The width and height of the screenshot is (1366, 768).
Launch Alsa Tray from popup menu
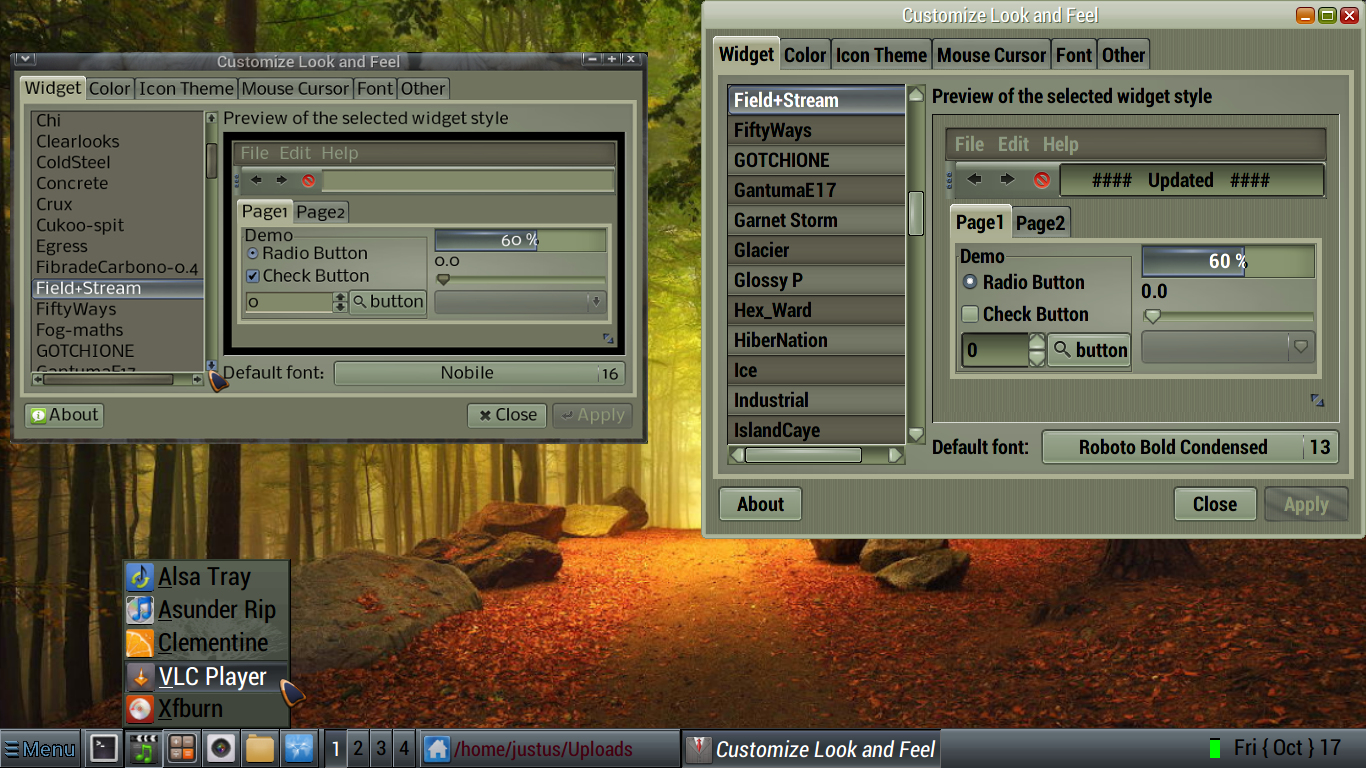[x=207, y=577]
